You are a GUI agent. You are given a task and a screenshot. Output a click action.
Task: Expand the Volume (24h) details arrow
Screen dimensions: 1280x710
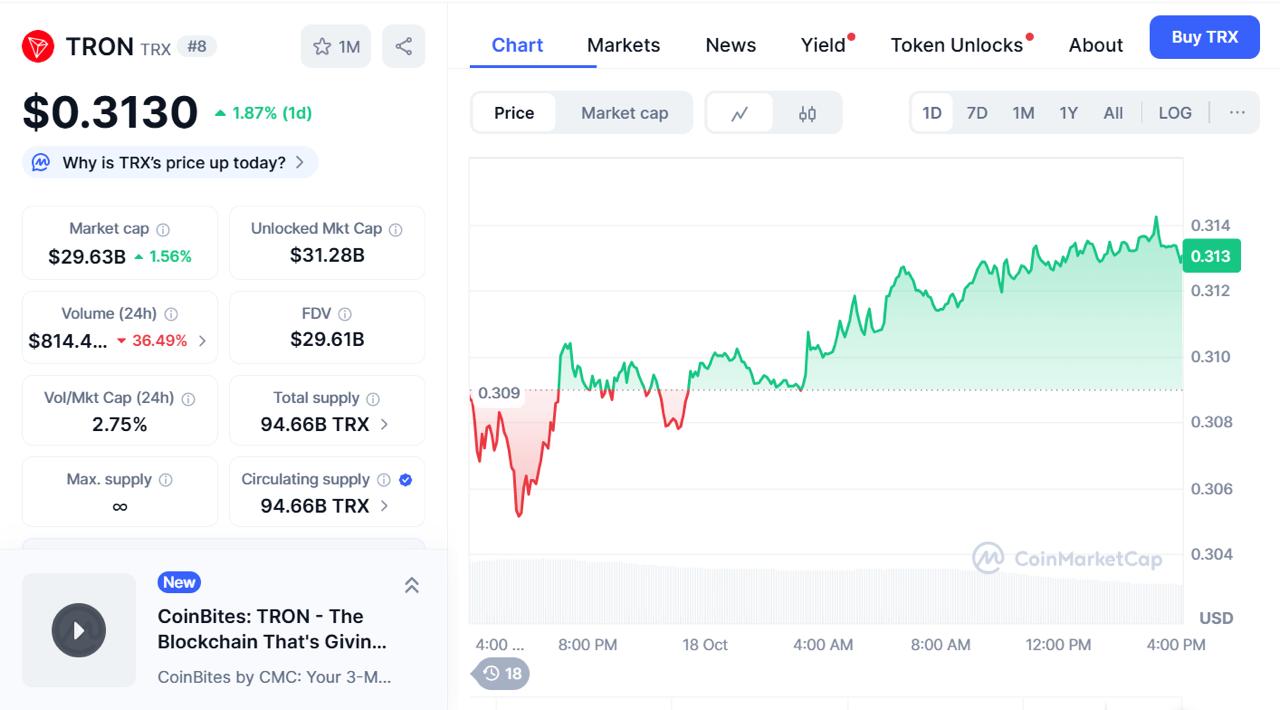pyautogui.click(x=202, y=340)
